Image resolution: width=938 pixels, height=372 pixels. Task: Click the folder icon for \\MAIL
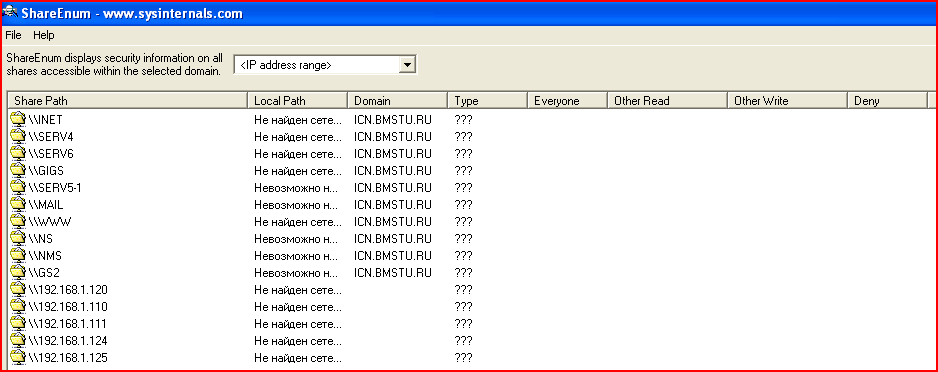click(x=19, y=205)
